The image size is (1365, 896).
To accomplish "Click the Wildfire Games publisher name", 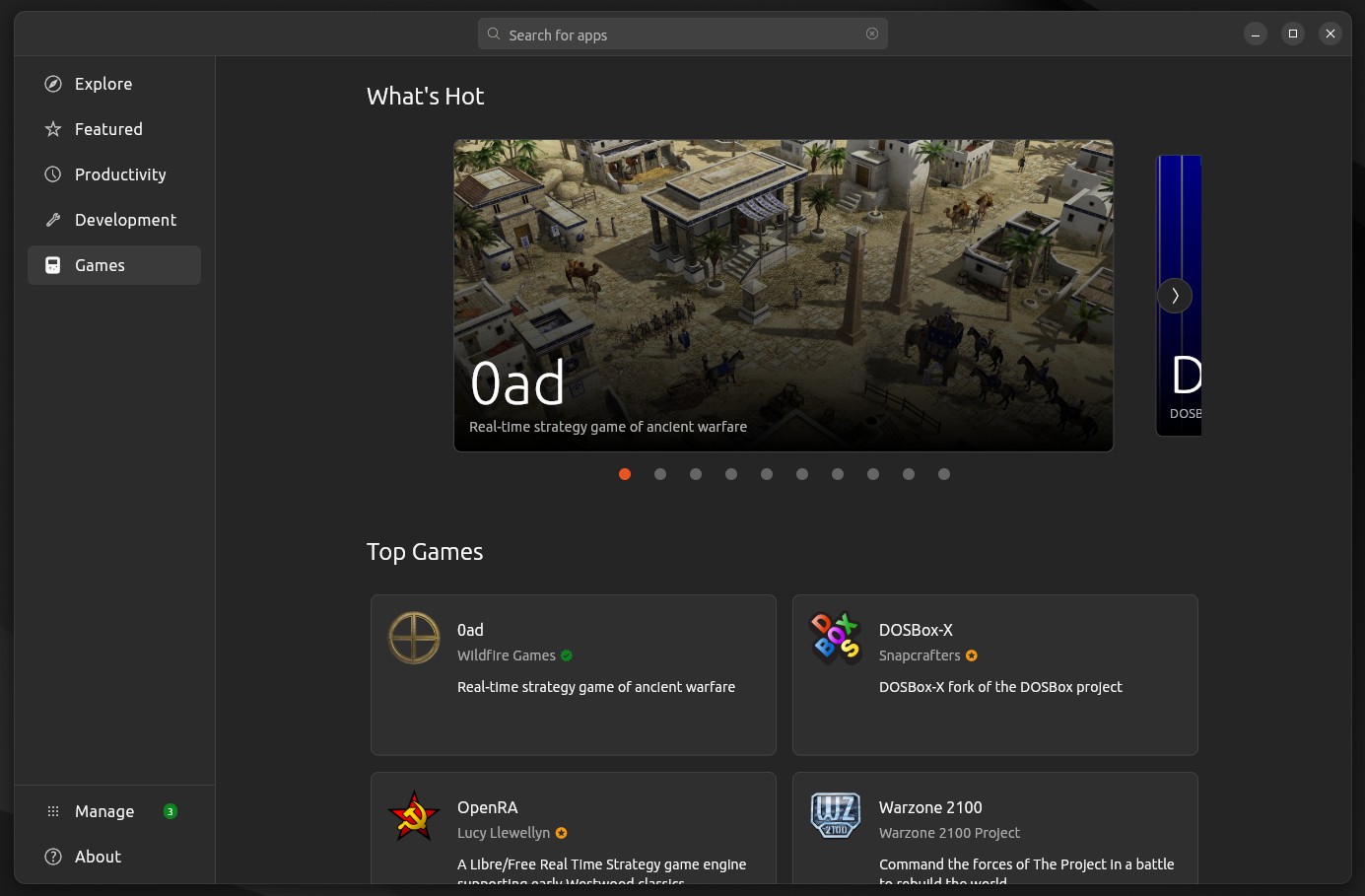I will tap(507, 655).
